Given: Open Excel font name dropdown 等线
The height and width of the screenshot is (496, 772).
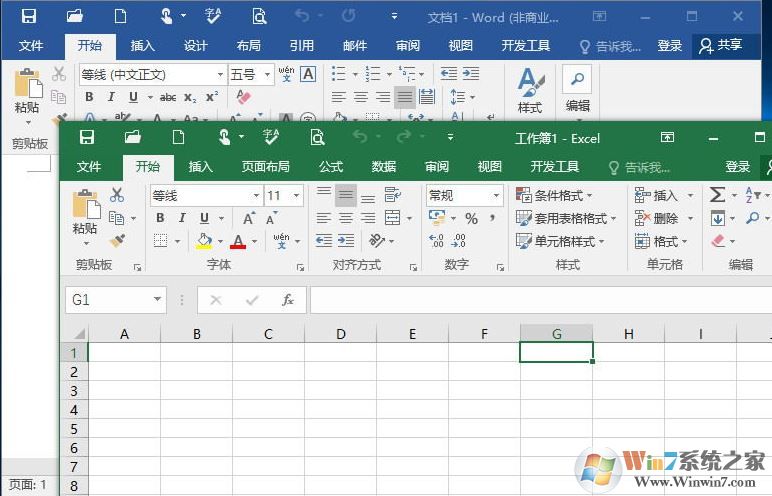Looking at the screenshot, I should click(x=257, y=196).
